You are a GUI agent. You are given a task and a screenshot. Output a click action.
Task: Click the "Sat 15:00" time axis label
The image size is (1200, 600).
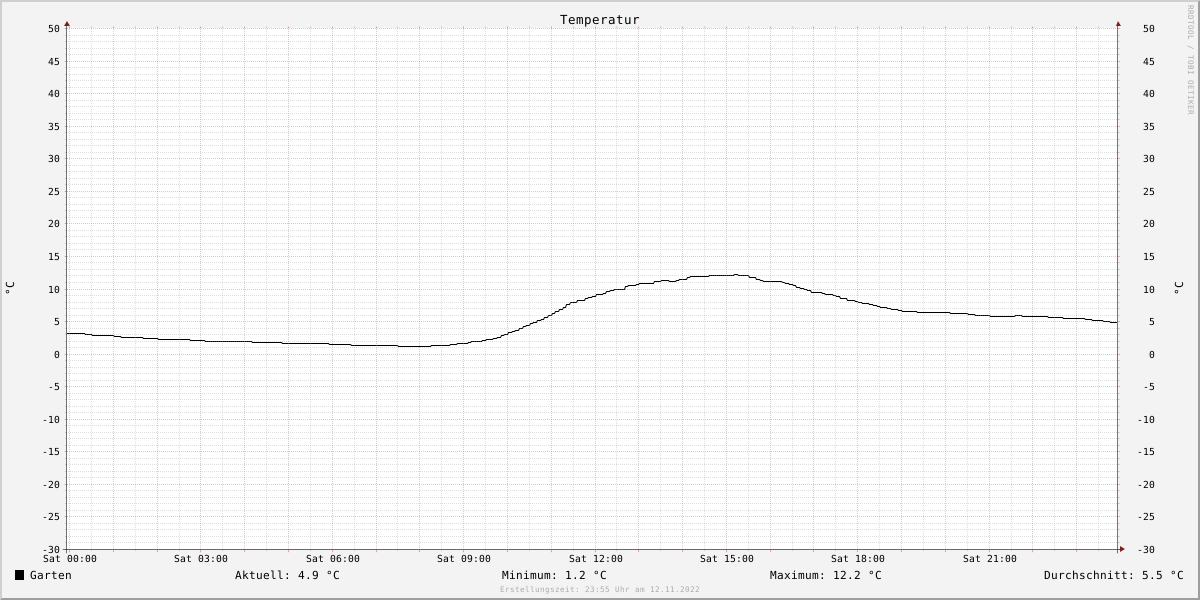[x=727, y=559]
